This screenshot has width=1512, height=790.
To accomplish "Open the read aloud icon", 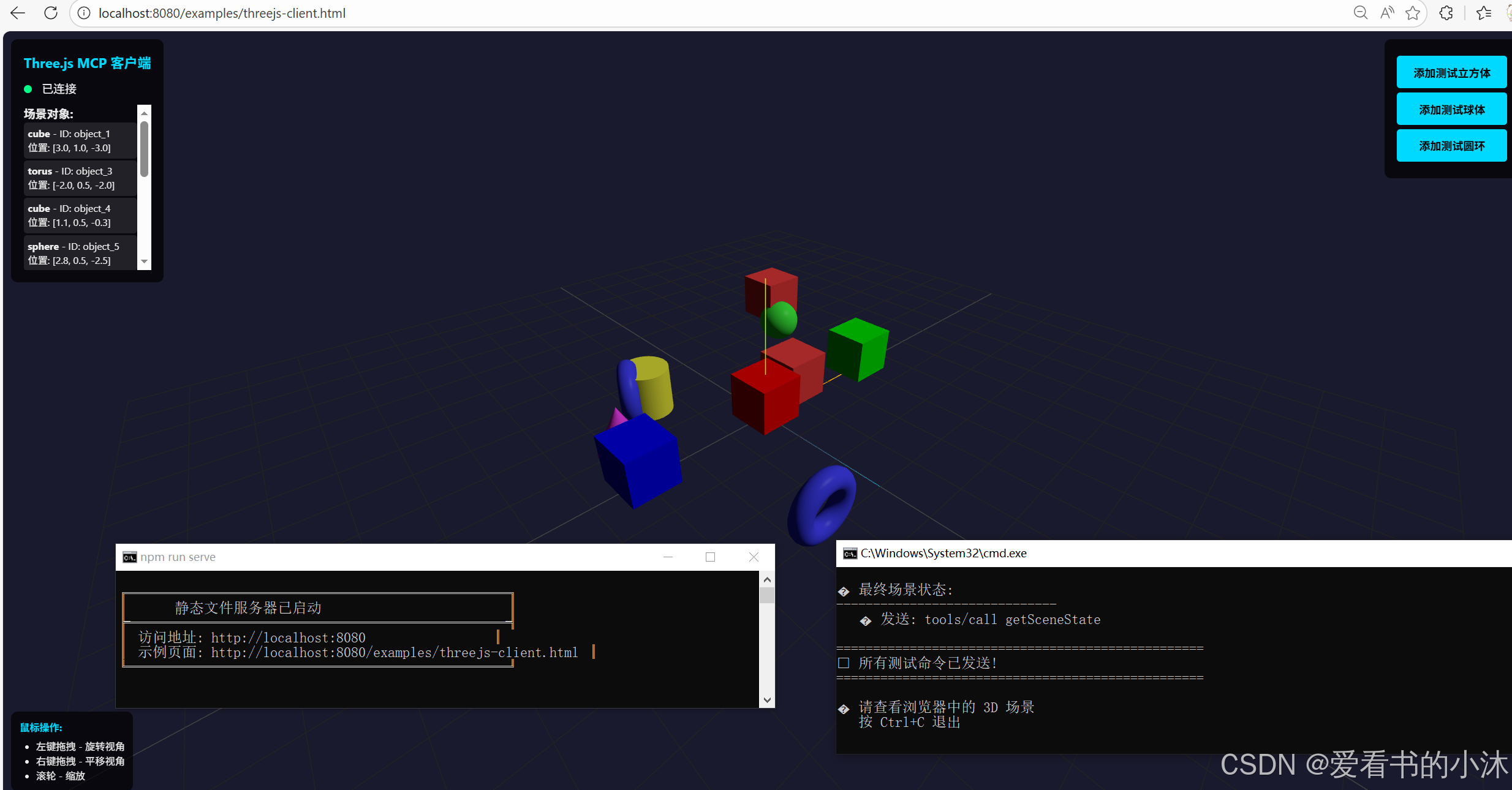I will click(x=1386, y=13).
